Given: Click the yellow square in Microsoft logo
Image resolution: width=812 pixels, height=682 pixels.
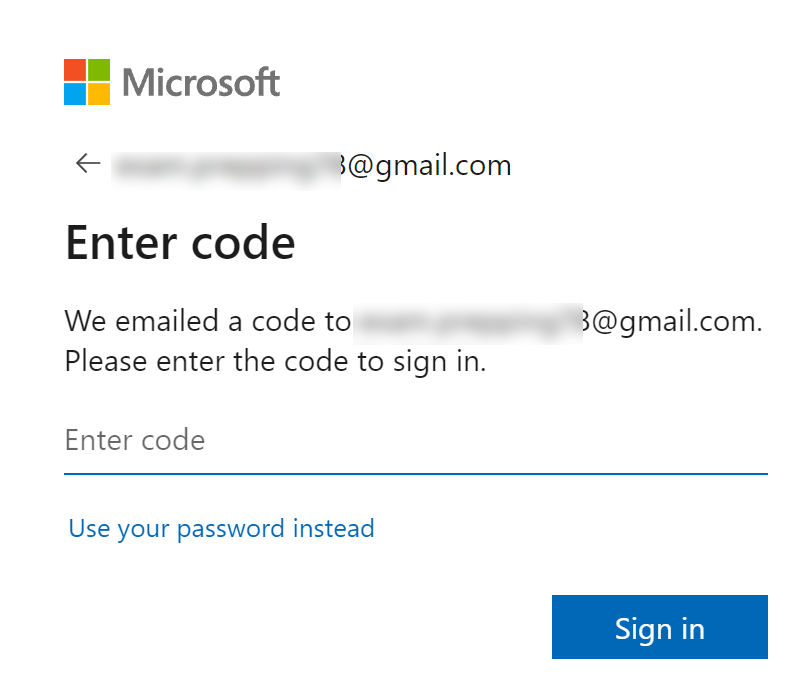Looking at the screenshot, I should tap(99, 94).
